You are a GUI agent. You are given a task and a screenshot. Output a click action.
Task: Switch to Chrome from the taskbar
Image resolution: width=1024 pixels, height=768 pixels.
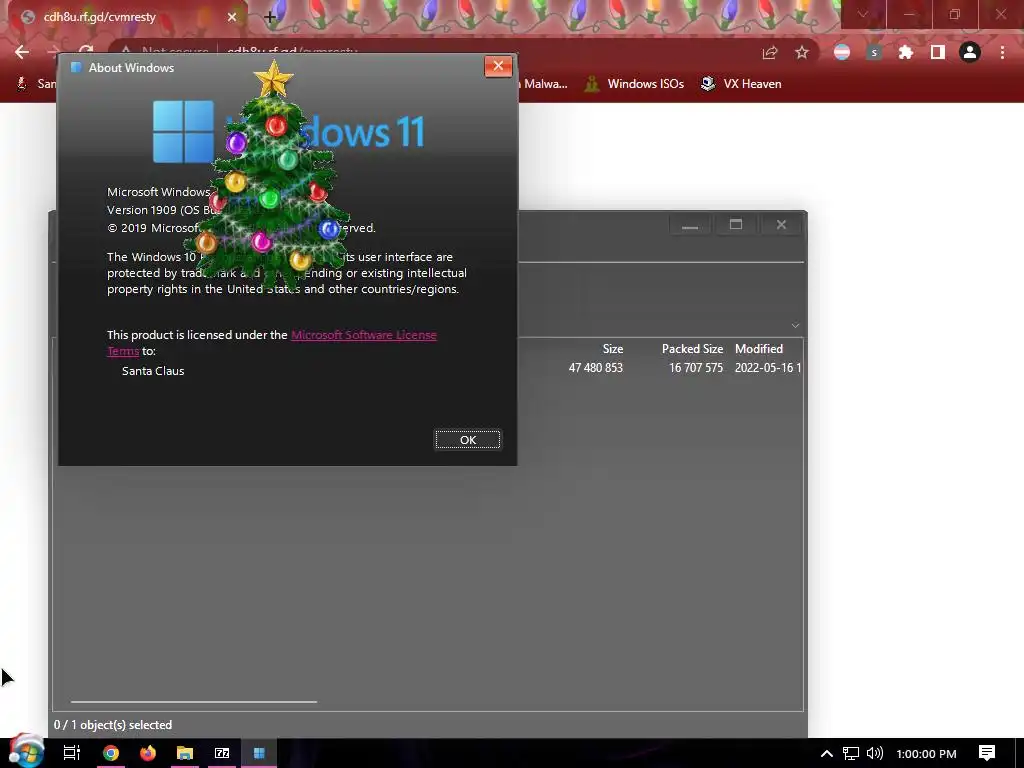pyautogui.click(x=111, y=753)
